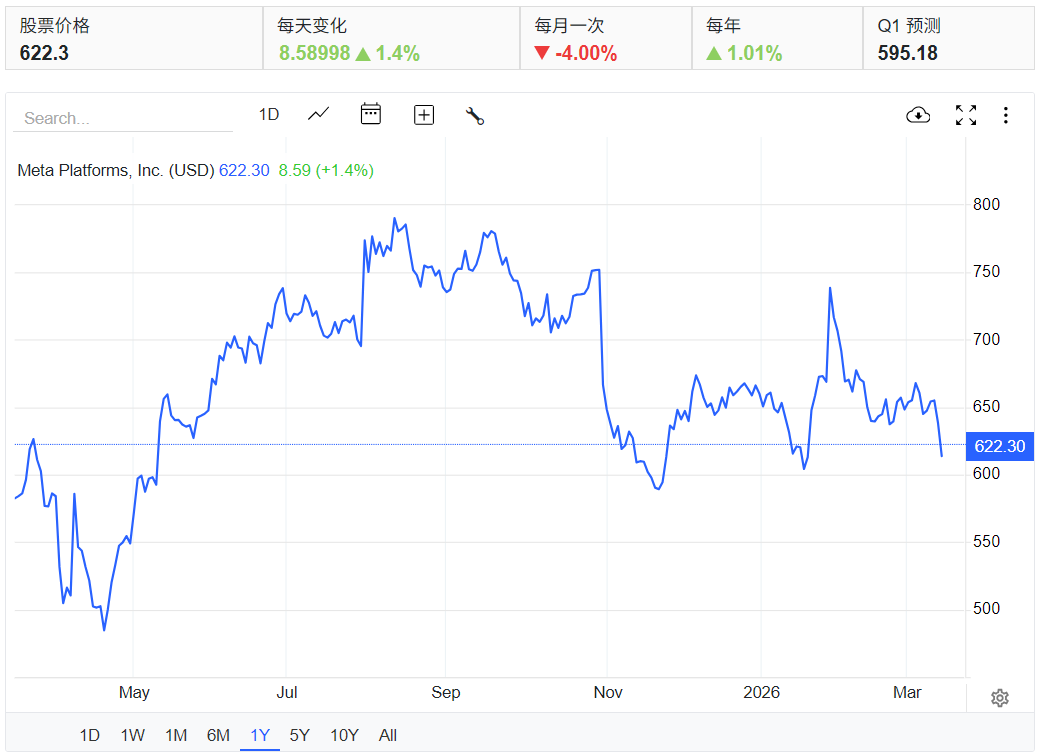Open the calendar date range picker
Viewport: 1043px width, 756px height.
coord(371,114)
